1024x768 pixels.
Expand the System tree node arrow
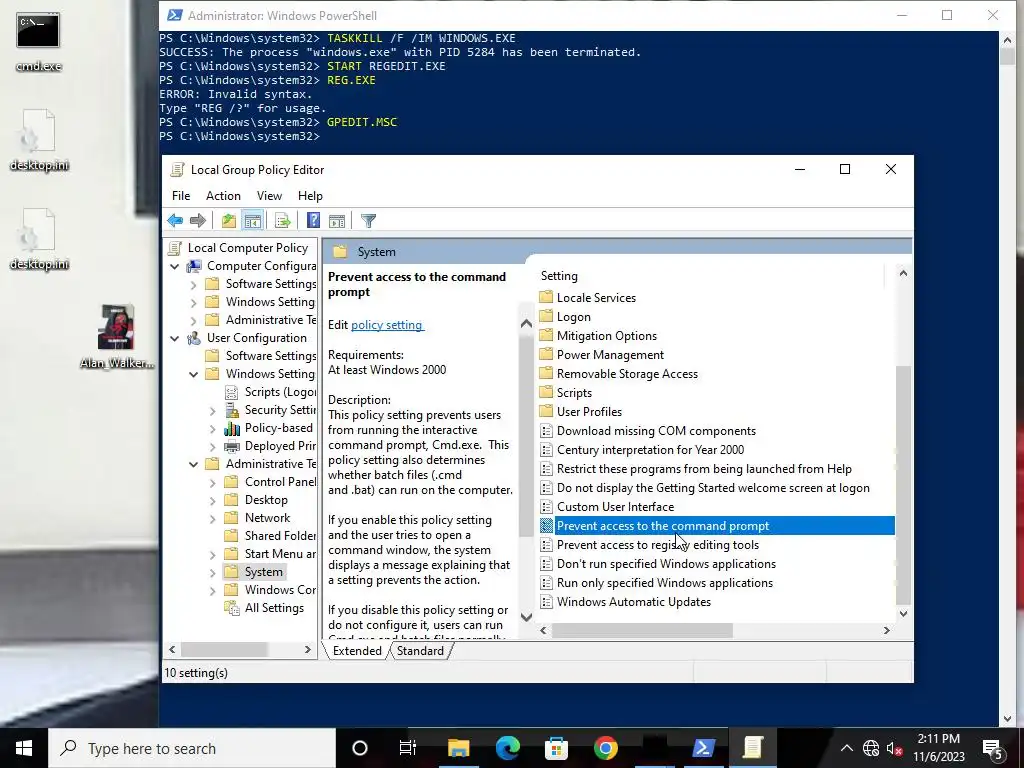coord(212,573)
